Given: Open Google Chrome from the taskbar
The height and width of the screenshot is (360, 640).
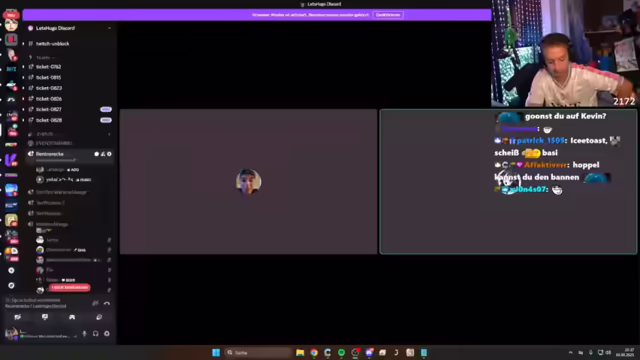Looking at the screenshot, I should [314, 353].
